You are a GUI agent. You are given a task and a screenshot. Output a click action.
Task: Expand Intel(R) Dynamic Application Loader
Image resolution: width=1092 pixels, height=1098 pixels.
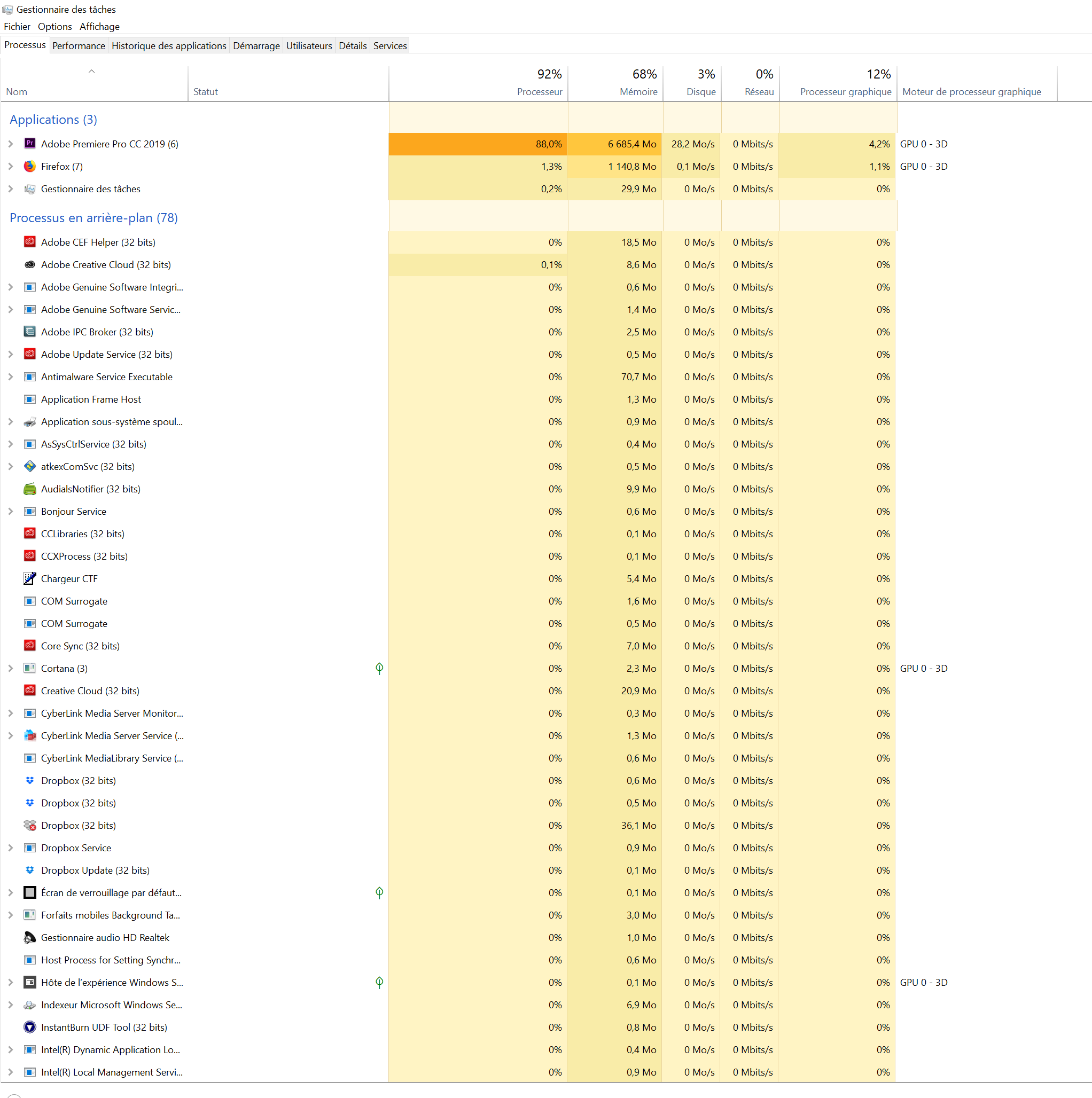pyautogui.click(x=11, y=1050)
